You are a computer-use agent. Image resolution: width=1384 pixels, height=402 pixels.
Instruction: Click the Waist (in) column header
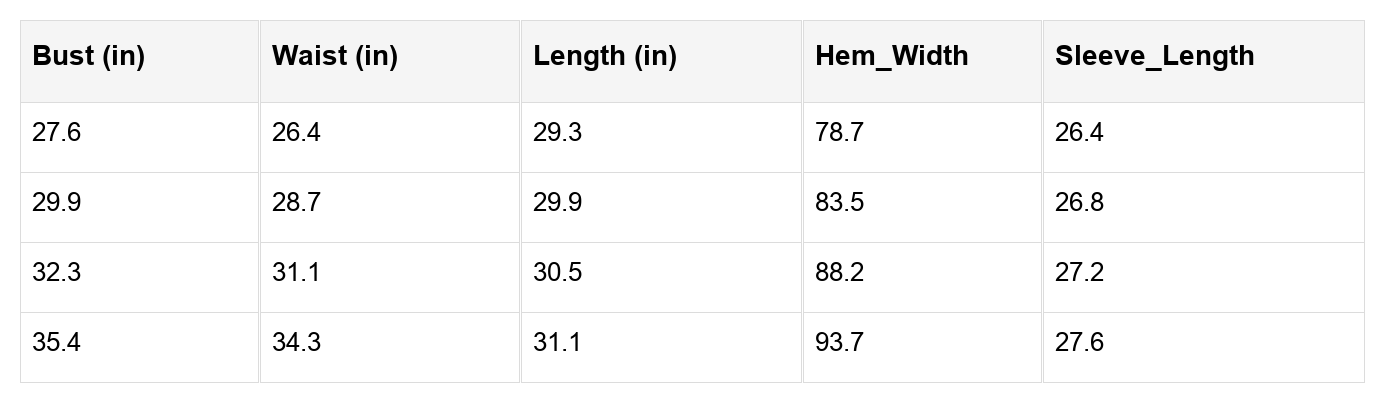pyautogui.click(x=335, y=57)
